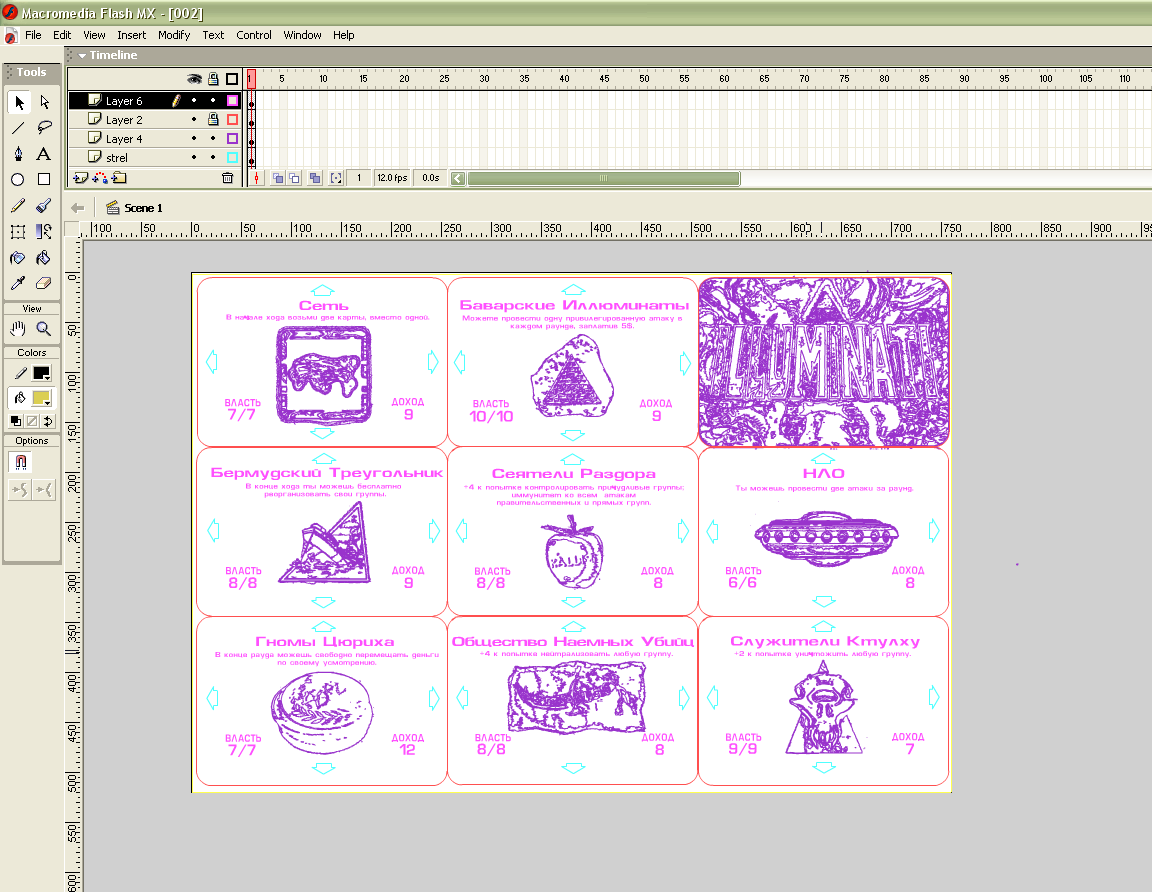The width and height of the screenshot is (1152, 892).
Task: Pick the Pencil tool
Action: tap(19, 206)
